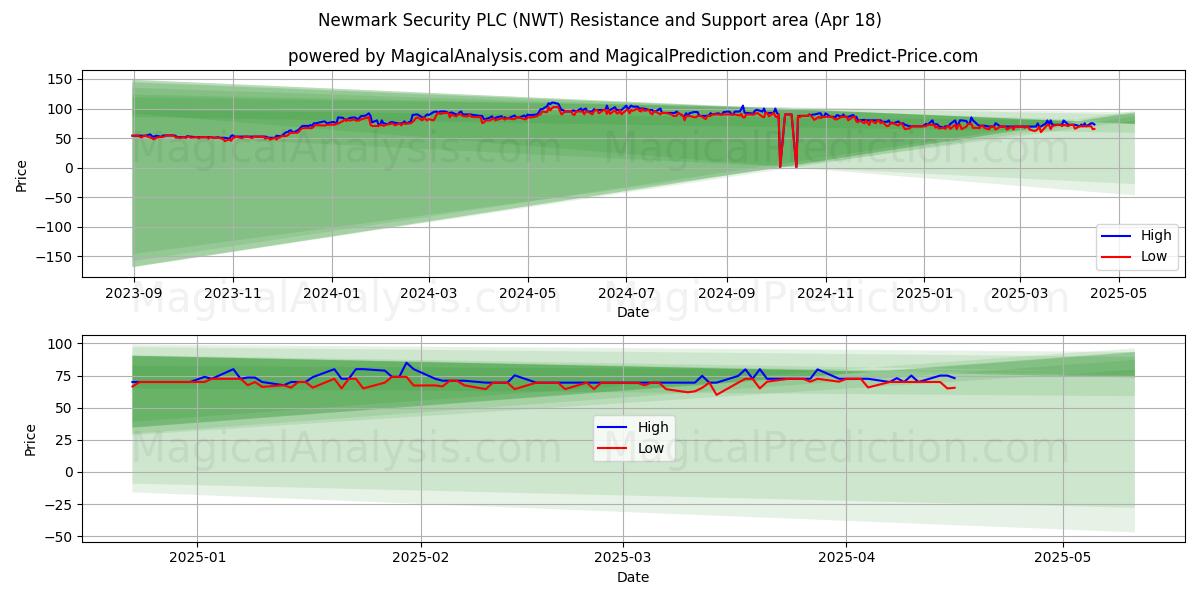
Task: Click the bottom chart y-axis value 100
Action: tap(61, 344)
